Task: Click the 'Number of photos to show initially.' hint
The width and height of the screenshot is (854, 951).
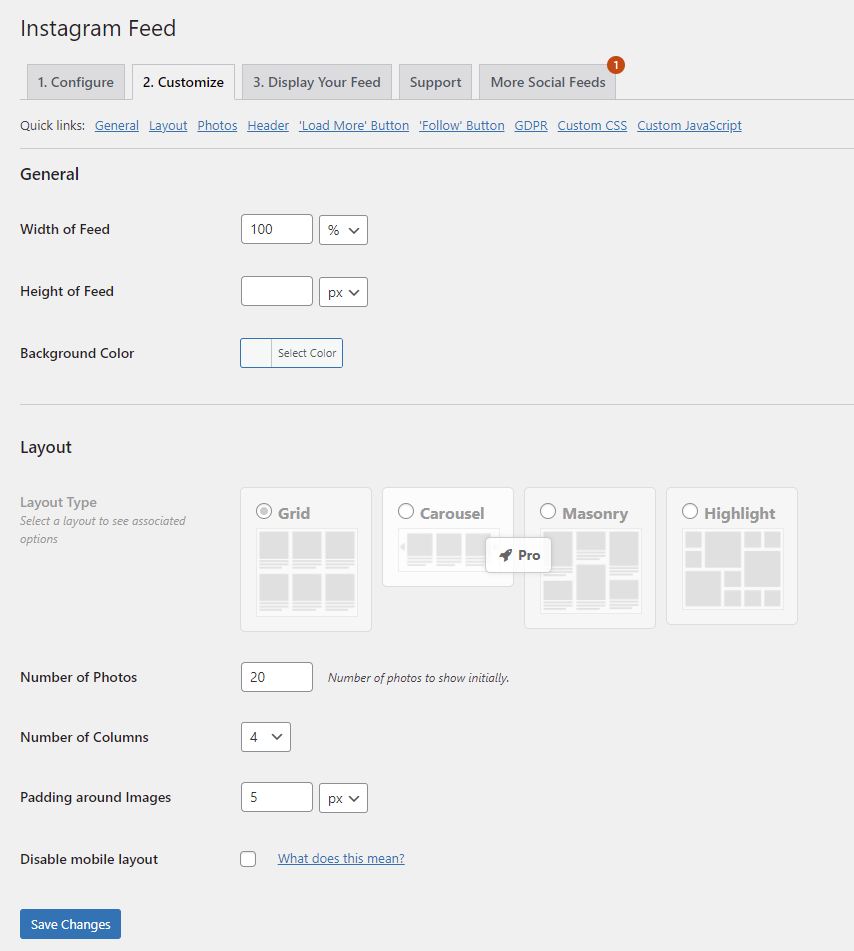Action: (419, 677)
